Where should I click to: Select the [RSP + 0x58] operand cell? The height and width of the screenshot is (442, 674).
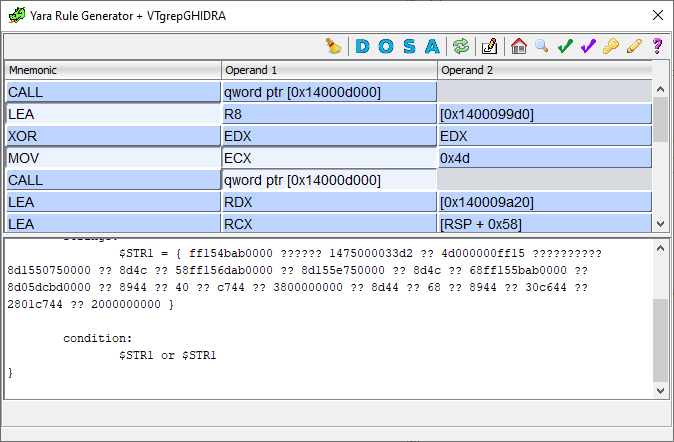click(x=545, y=223)
